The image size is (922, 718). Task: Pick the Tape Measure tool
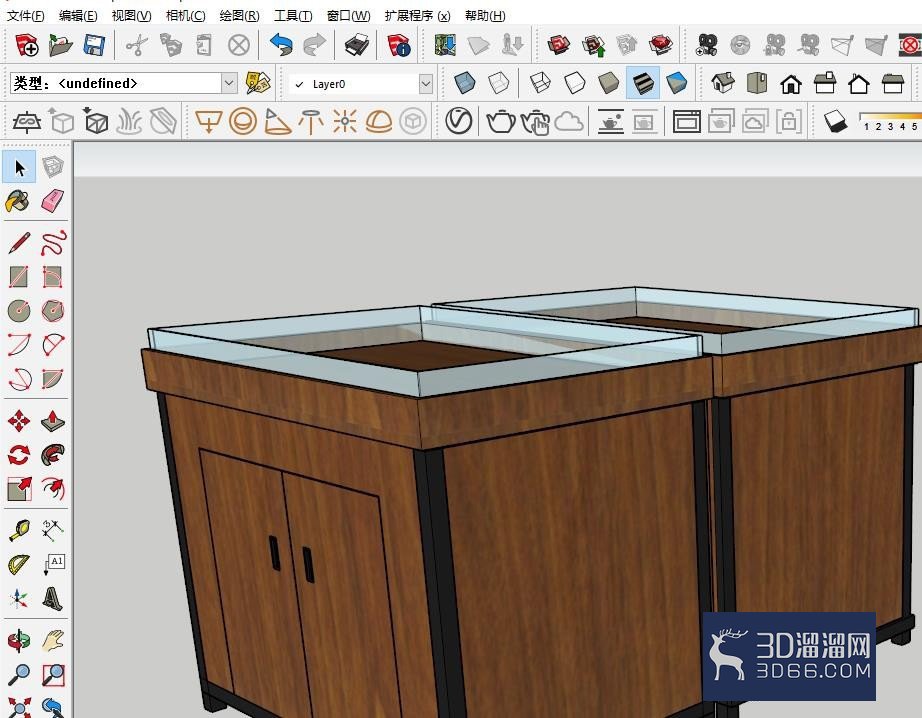pos(19,530)
